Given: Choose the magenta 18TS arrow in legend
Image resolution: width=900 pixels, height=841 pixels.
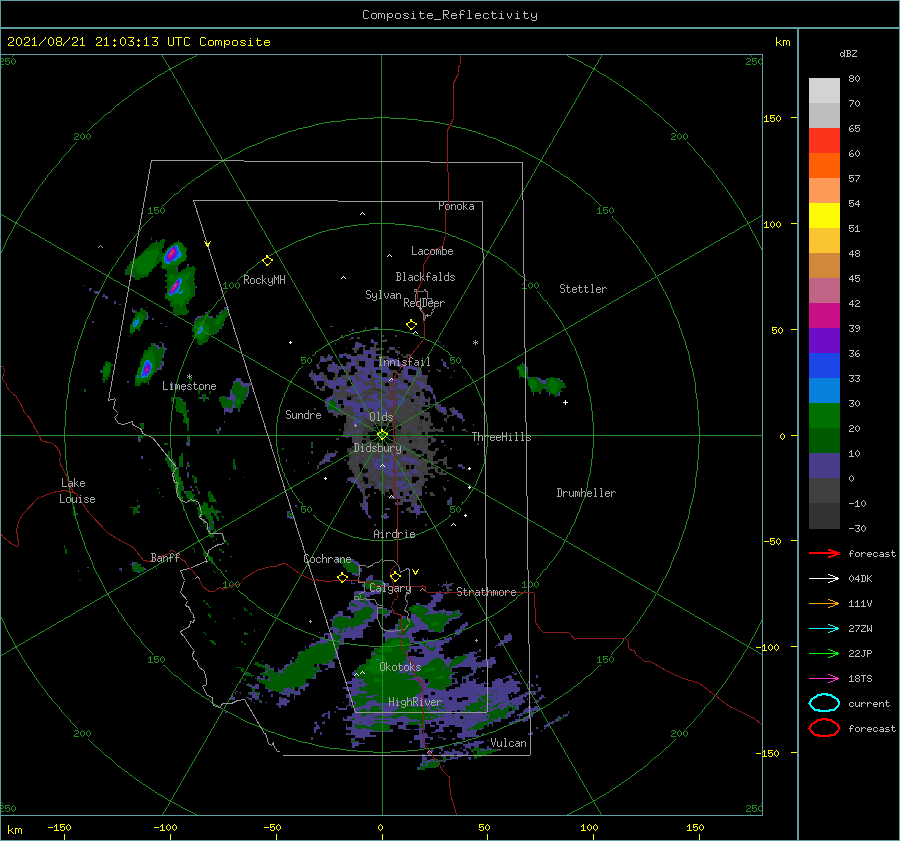Looking at the screenshot, I should (824, 679).
